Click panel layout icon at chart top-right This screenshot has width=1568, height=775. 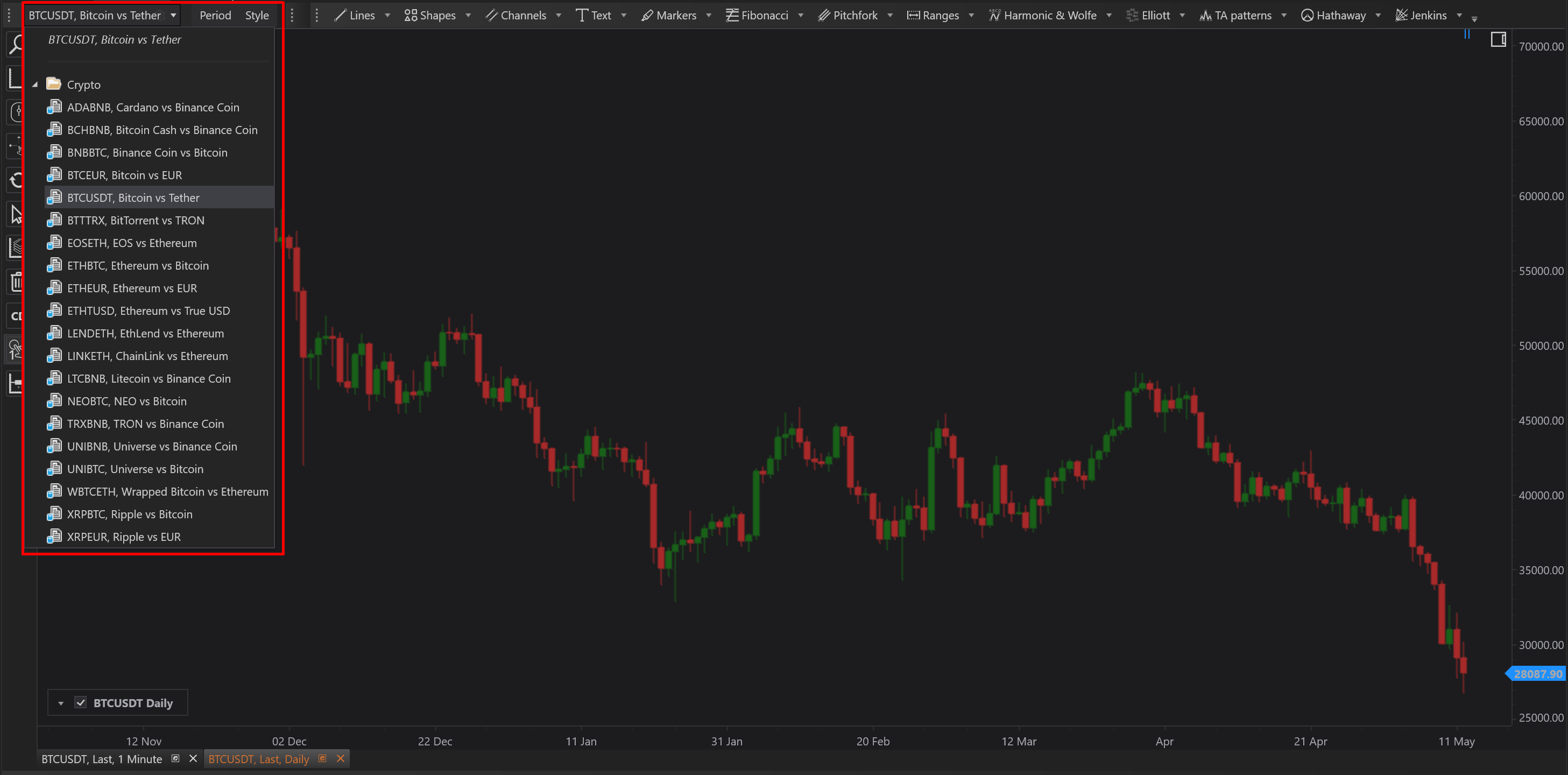1498,40
